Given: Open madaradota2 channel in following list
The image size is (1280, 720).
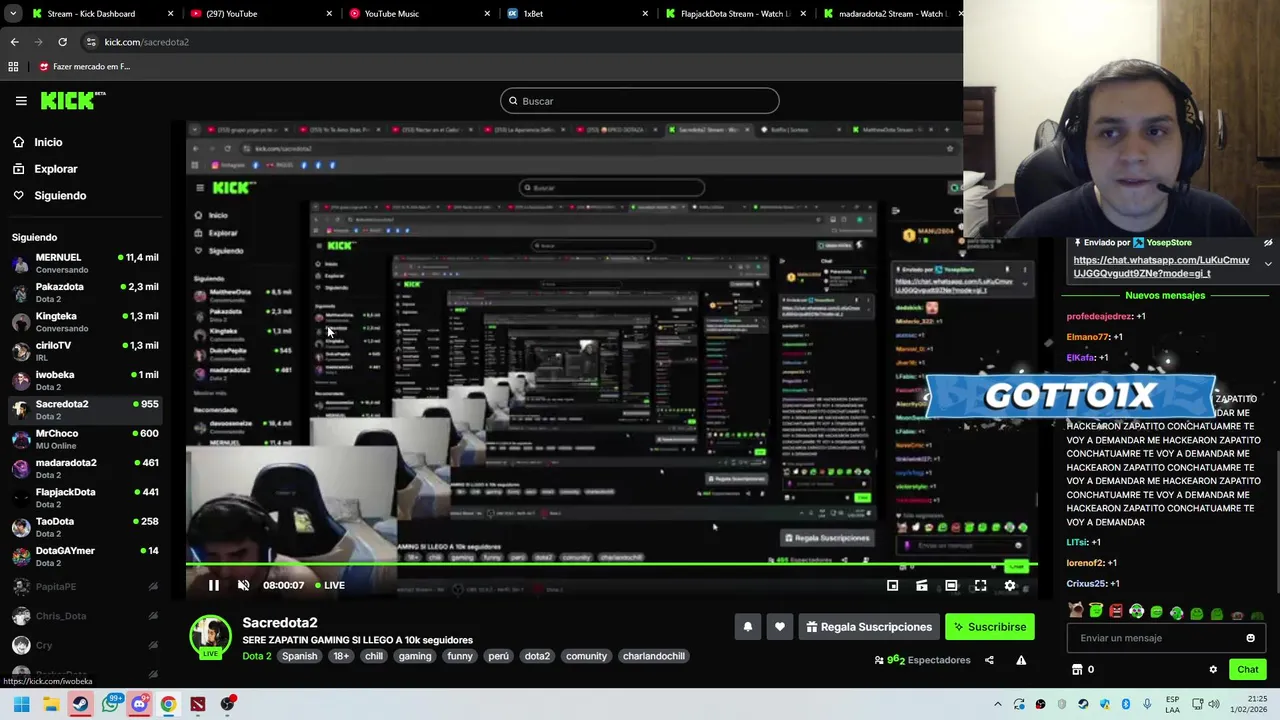Looking at the screenshot, I should 85,468.
